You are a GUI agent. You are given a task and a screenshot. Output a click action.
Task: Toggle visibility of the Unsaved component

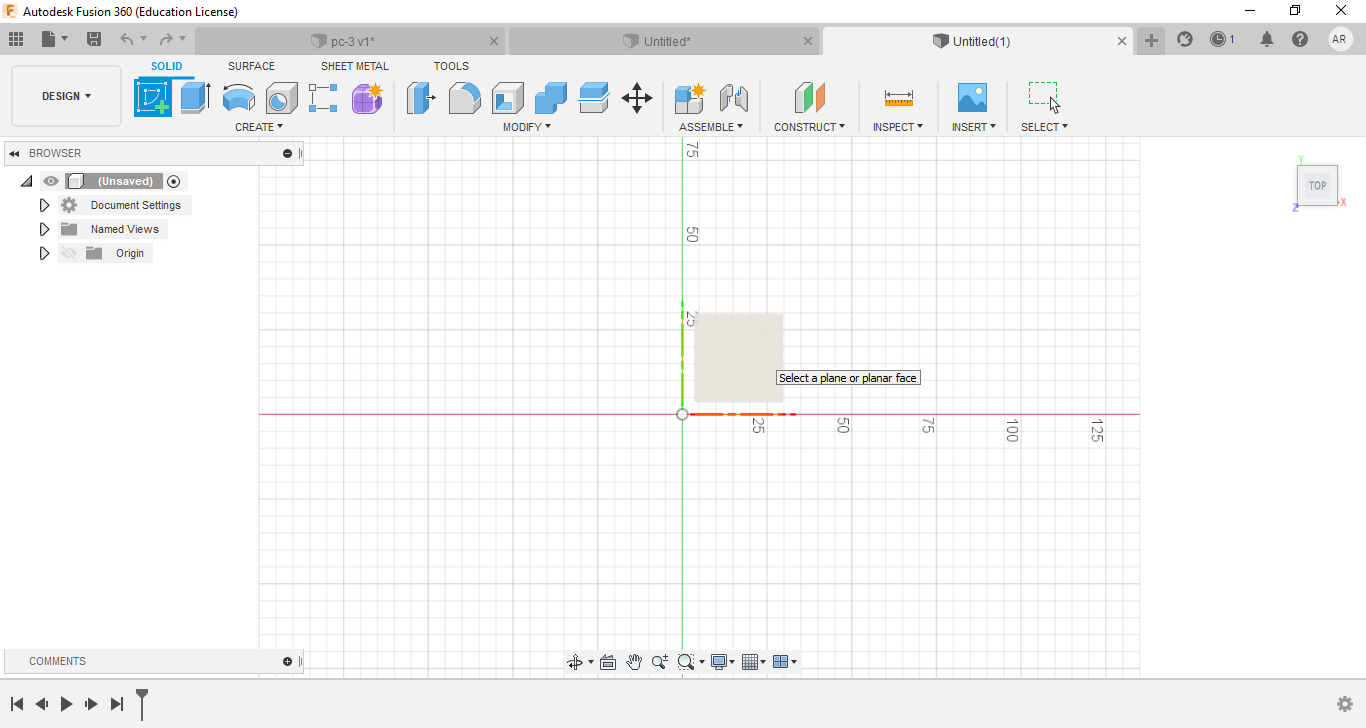(51, 181)
